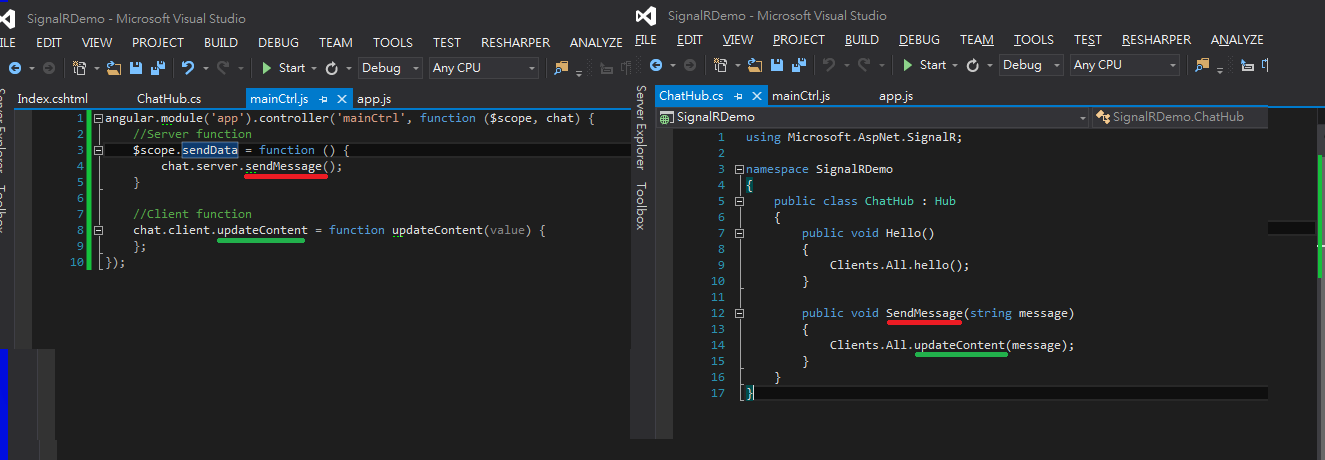
Task: Click New Project icon in right window
Action: (720, 65)
